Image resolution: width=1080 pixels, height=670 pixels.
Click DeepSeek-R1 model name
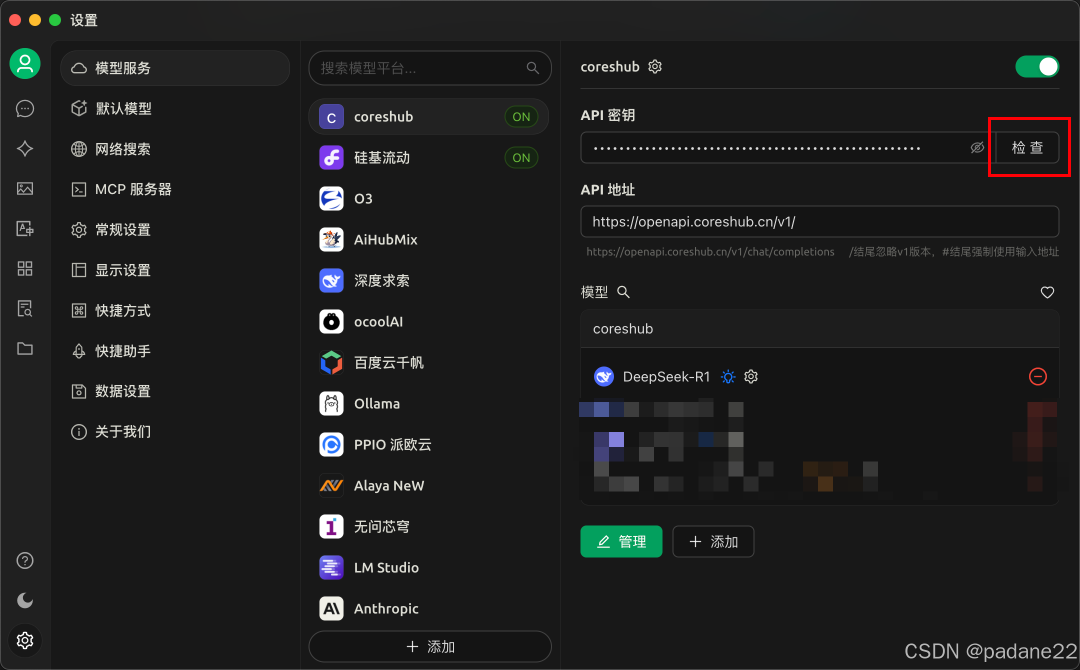click(666, 377)
